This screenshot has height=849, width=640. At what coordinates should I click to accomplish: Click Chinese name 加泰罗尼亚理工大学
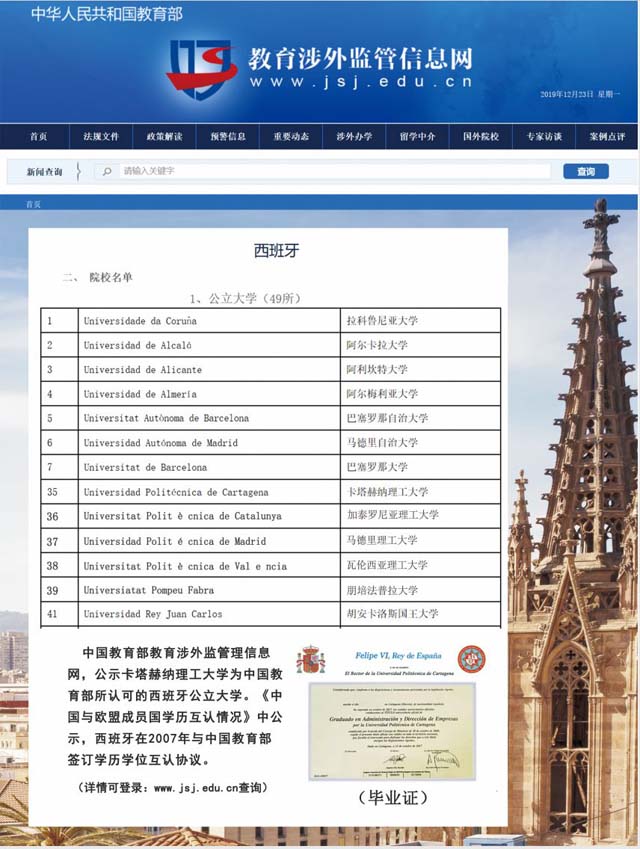[x=393, y=514]
